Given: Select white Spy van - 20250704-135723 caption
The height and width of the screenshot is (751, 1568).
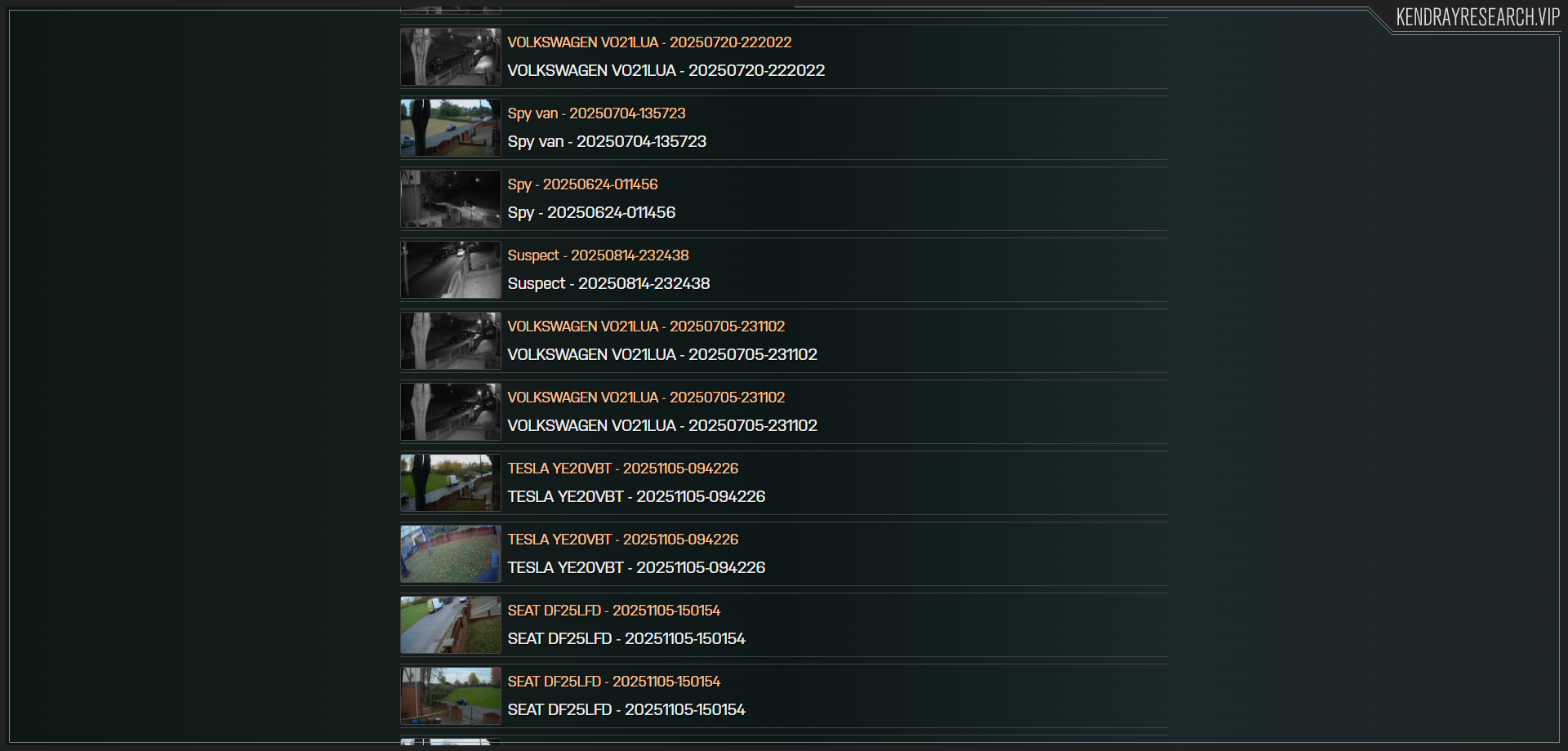Looking at the screenshot, I should pyautogui.click(x=607, y=142).
